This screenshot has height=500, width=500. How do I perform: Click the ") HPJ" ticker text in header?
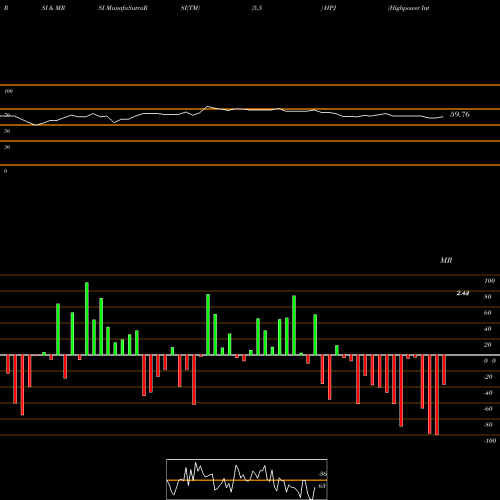[x=329, y=8]
